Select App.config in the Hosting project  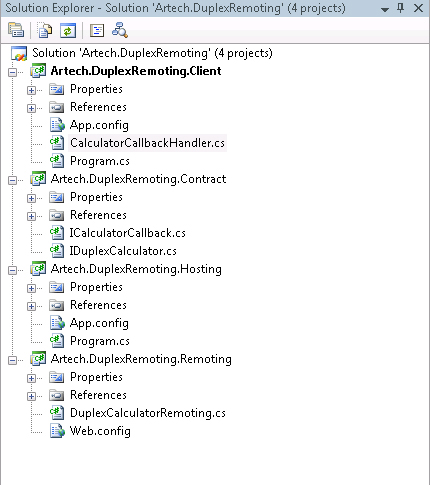99,323
